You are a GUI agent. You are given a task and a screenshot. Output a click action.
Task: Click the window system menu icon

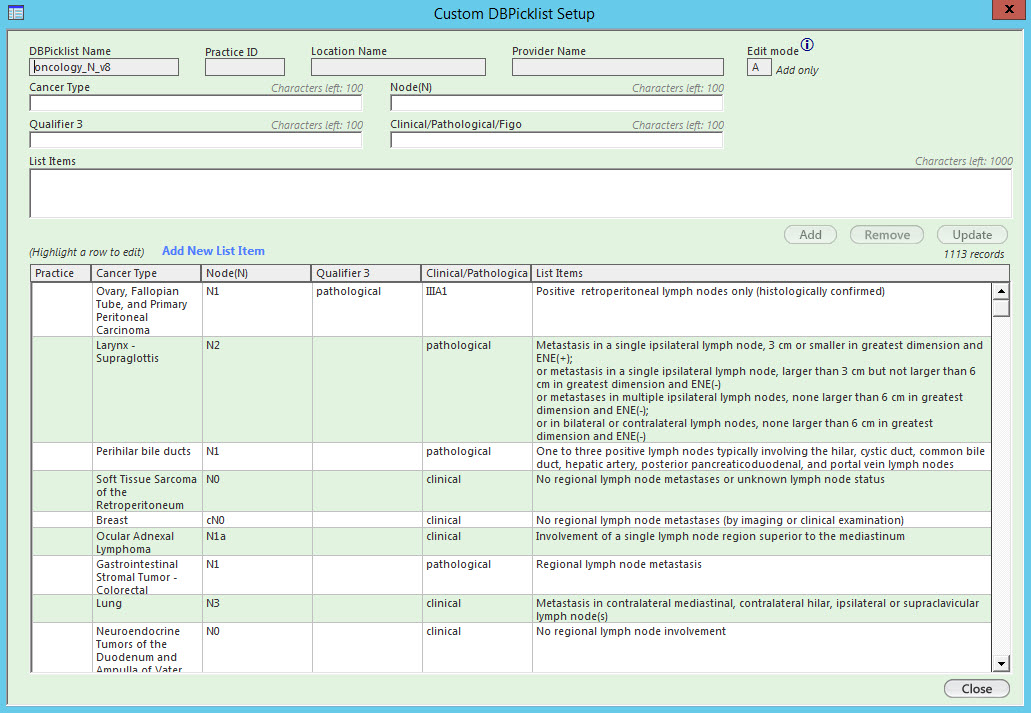pyautogui.click(x=16, y=12)
